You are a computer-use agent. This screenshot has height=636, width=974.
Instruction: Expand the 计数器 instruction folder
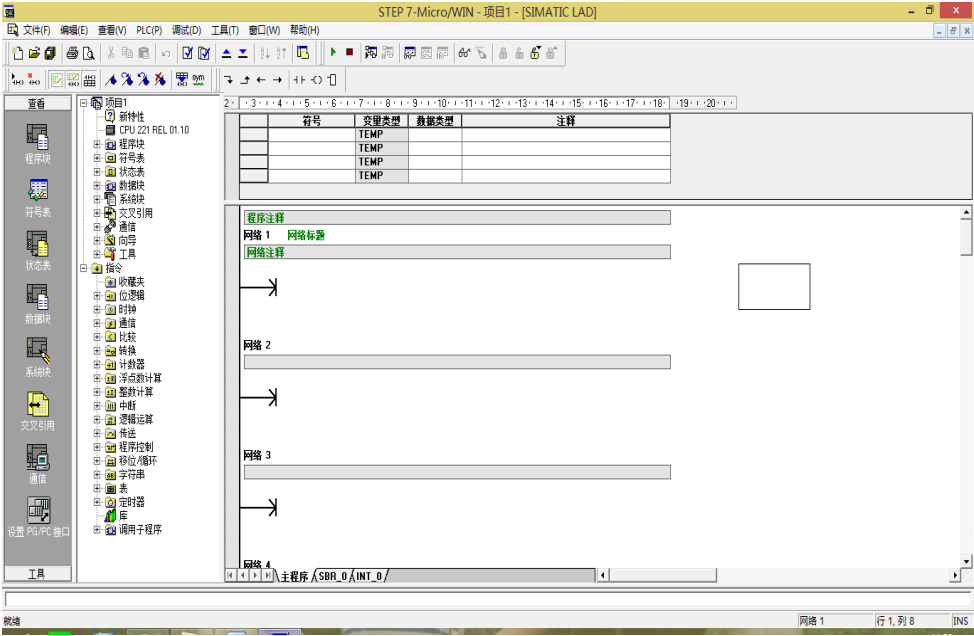click(x=97, y=365)
